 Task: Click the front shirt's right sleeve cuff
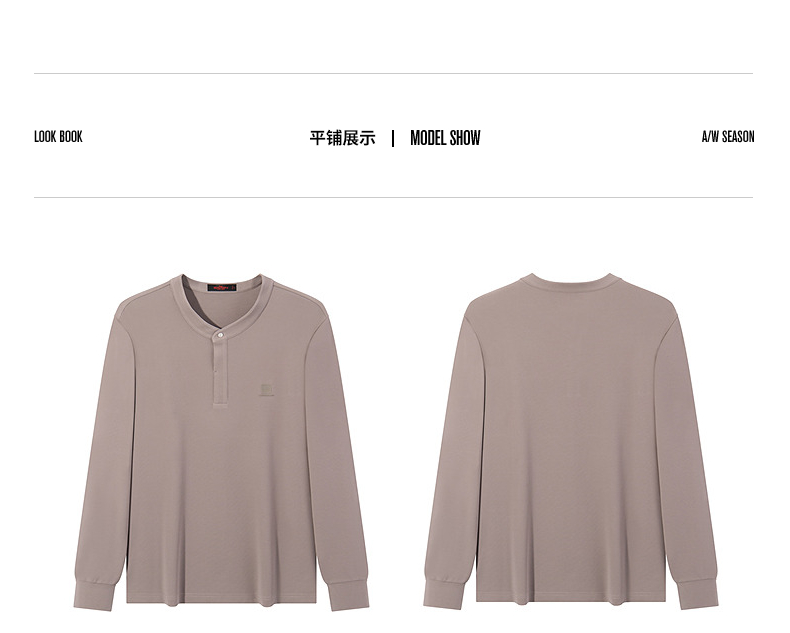[x=349, y=595]
